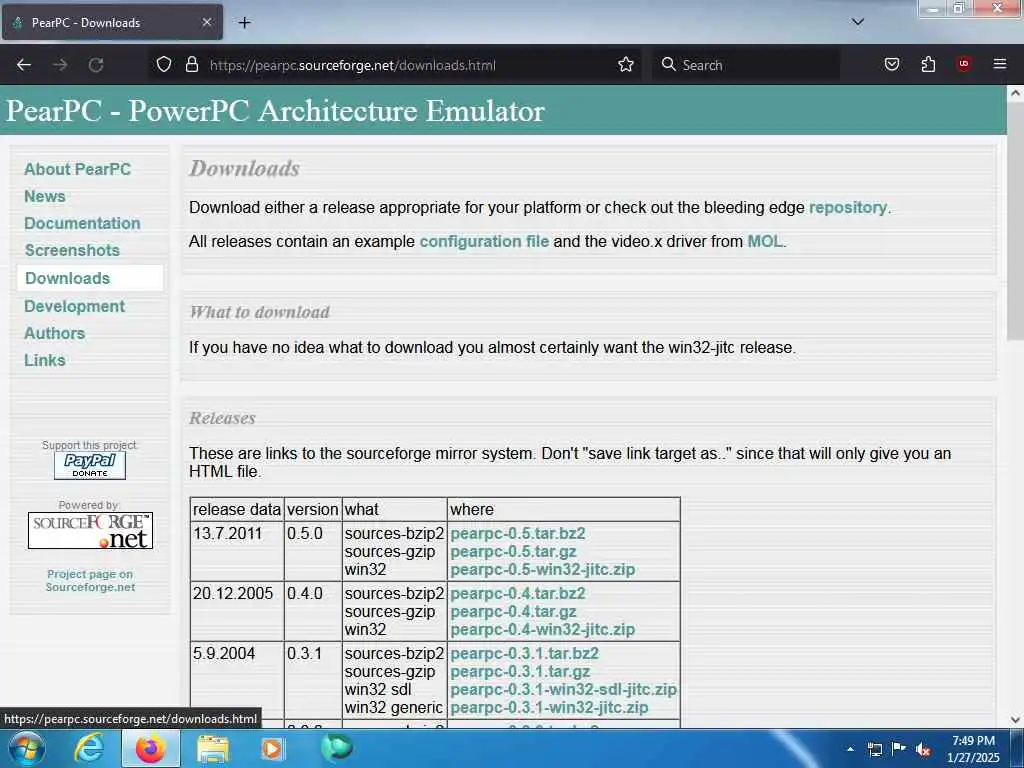Select the Downloads sidebar item
This screenshot has width=1024, height=768.
90,278
